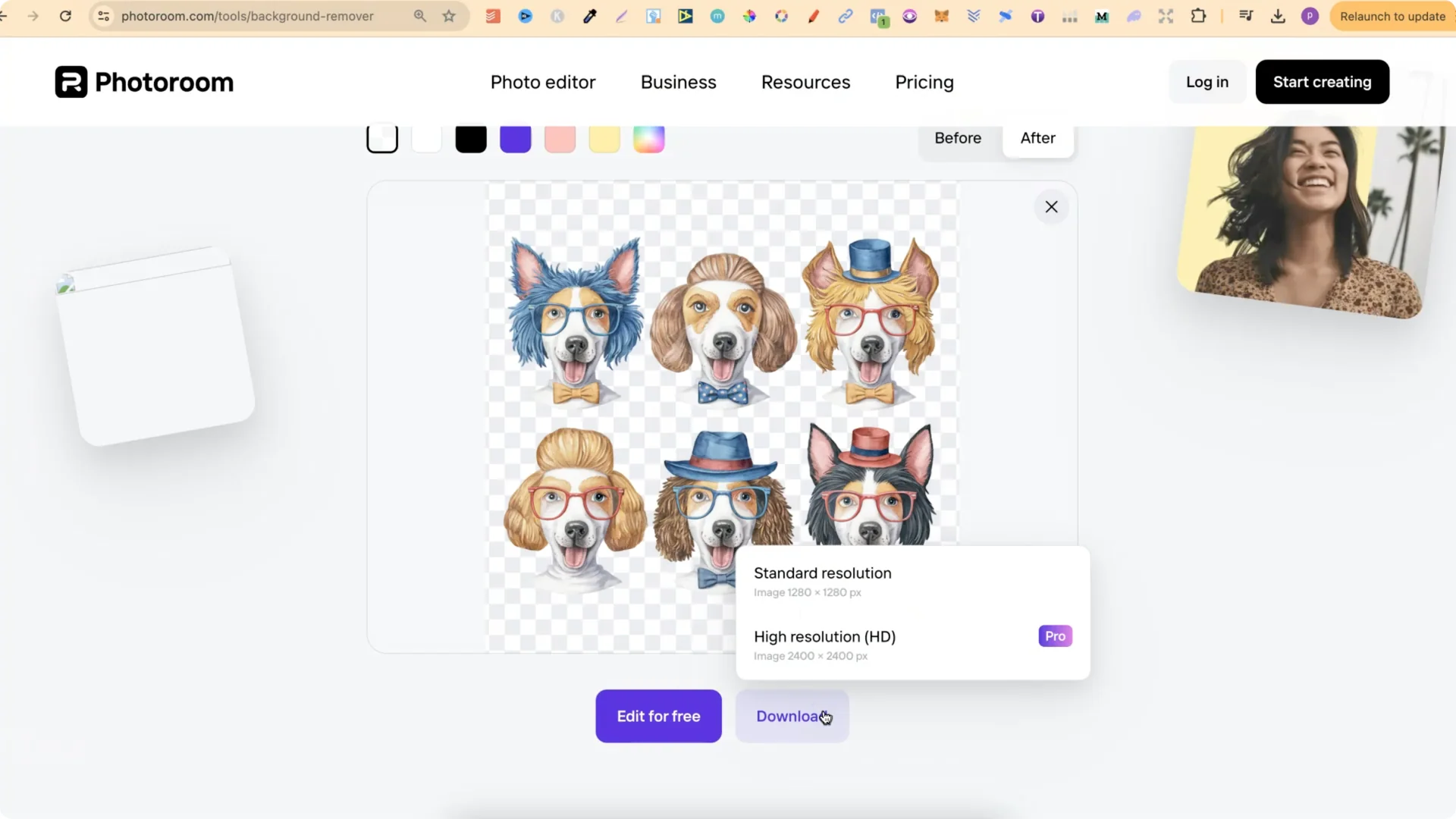
Task: Keep the After view selected
Action: point(1037,138)
